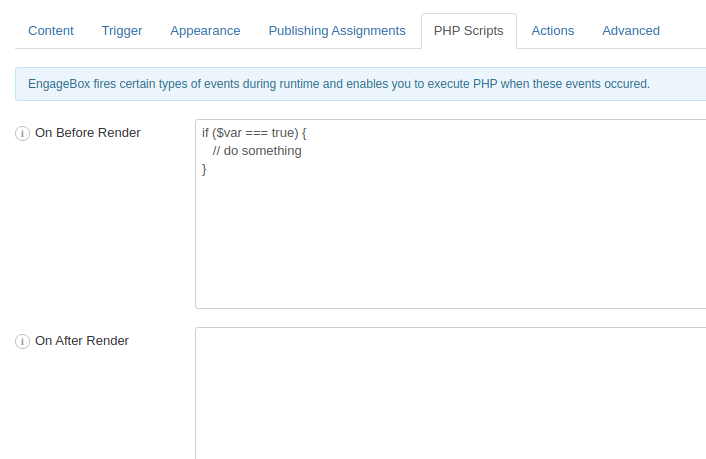The width and height of the screenshot is (706, 459).
Task: Select the PHP Scripts tab
Action: [468, 31]
